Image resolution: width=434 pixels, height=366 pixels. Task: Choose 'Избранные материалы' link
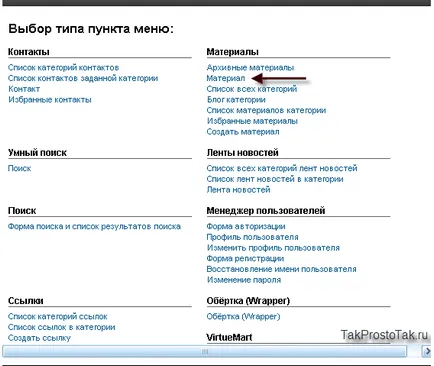(252, 121)
